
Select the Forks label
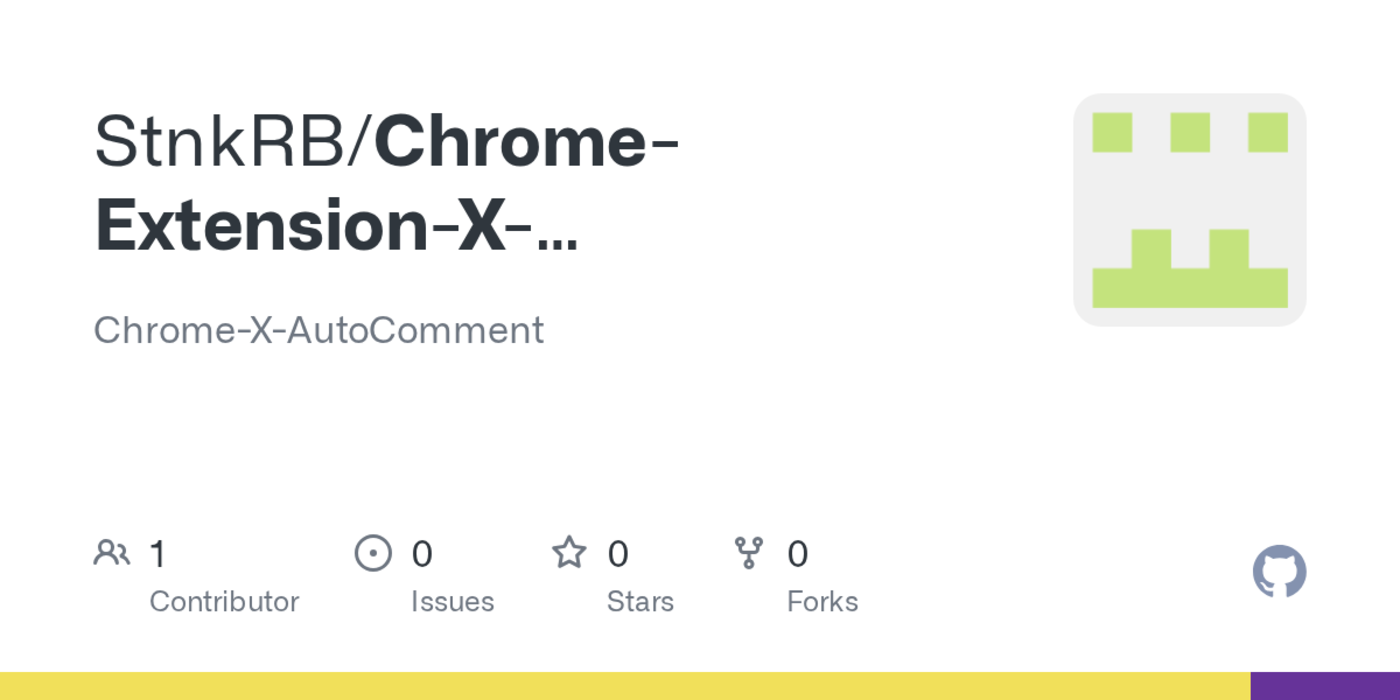click(822, 602)
